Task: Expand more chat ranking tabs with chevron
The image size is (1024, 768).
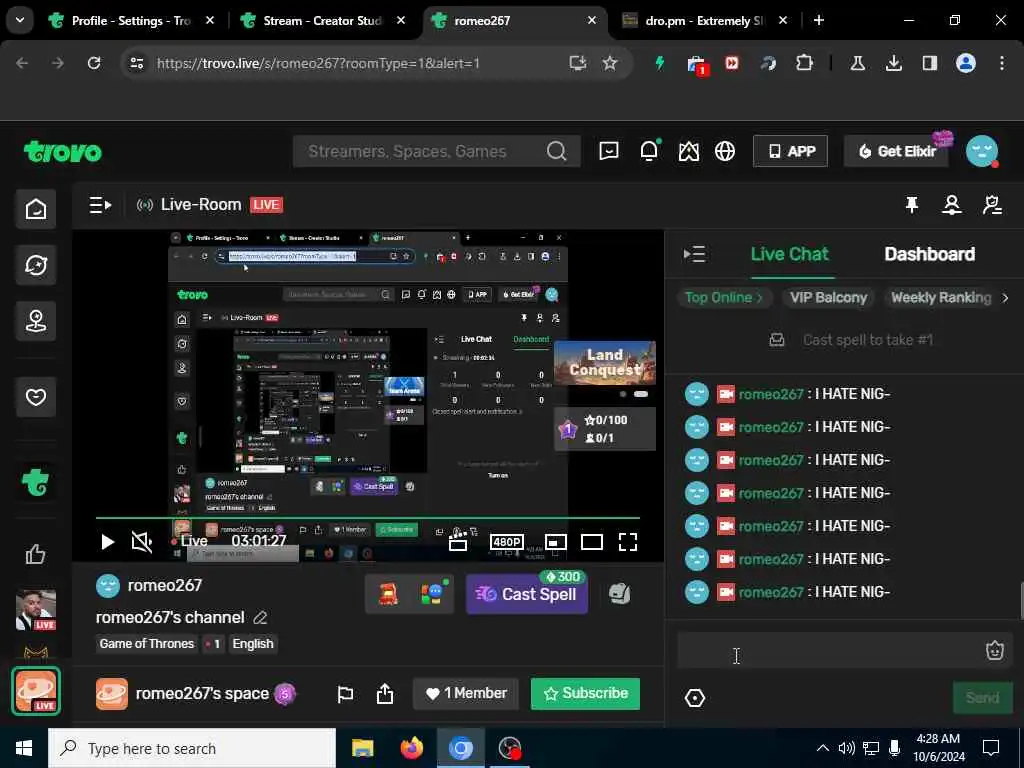Action: (1006, 298)
